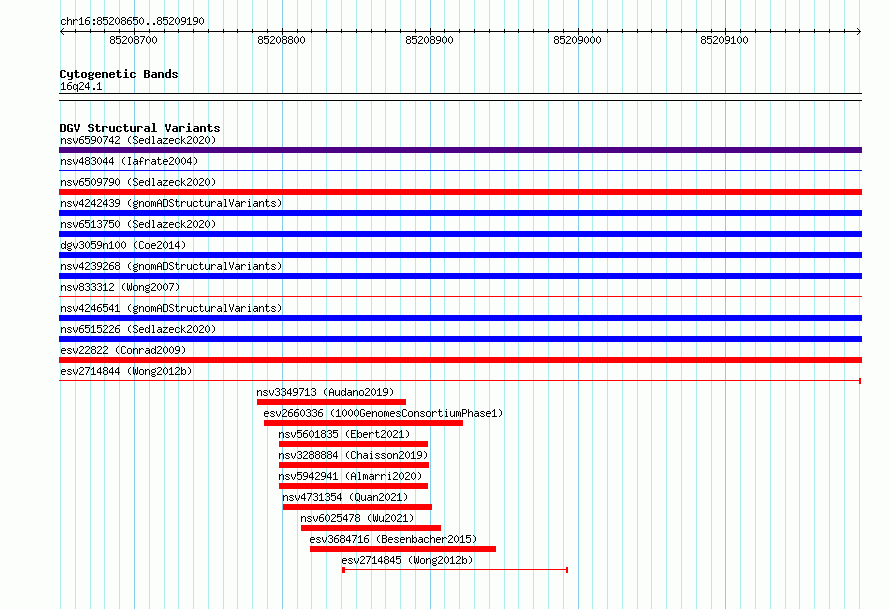Select the red nsv6509790 variant bar
Screen dimensions: 890x609
pos(460,192)
